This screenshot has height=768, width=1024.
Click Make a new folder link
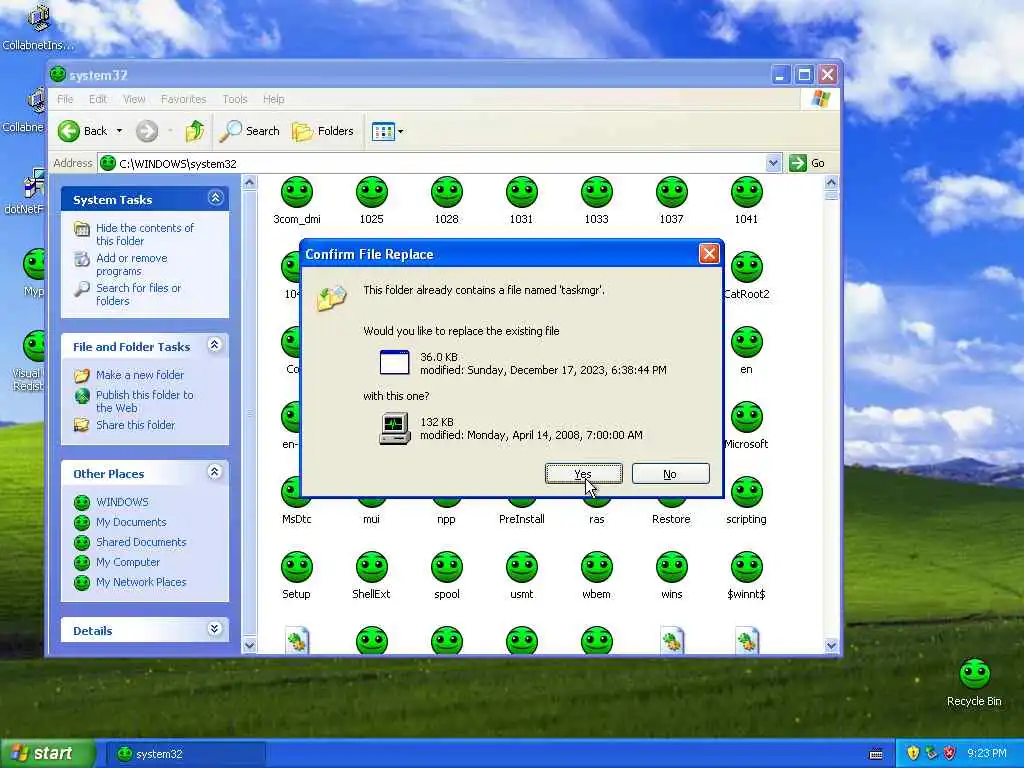click(x=140, y=375)
